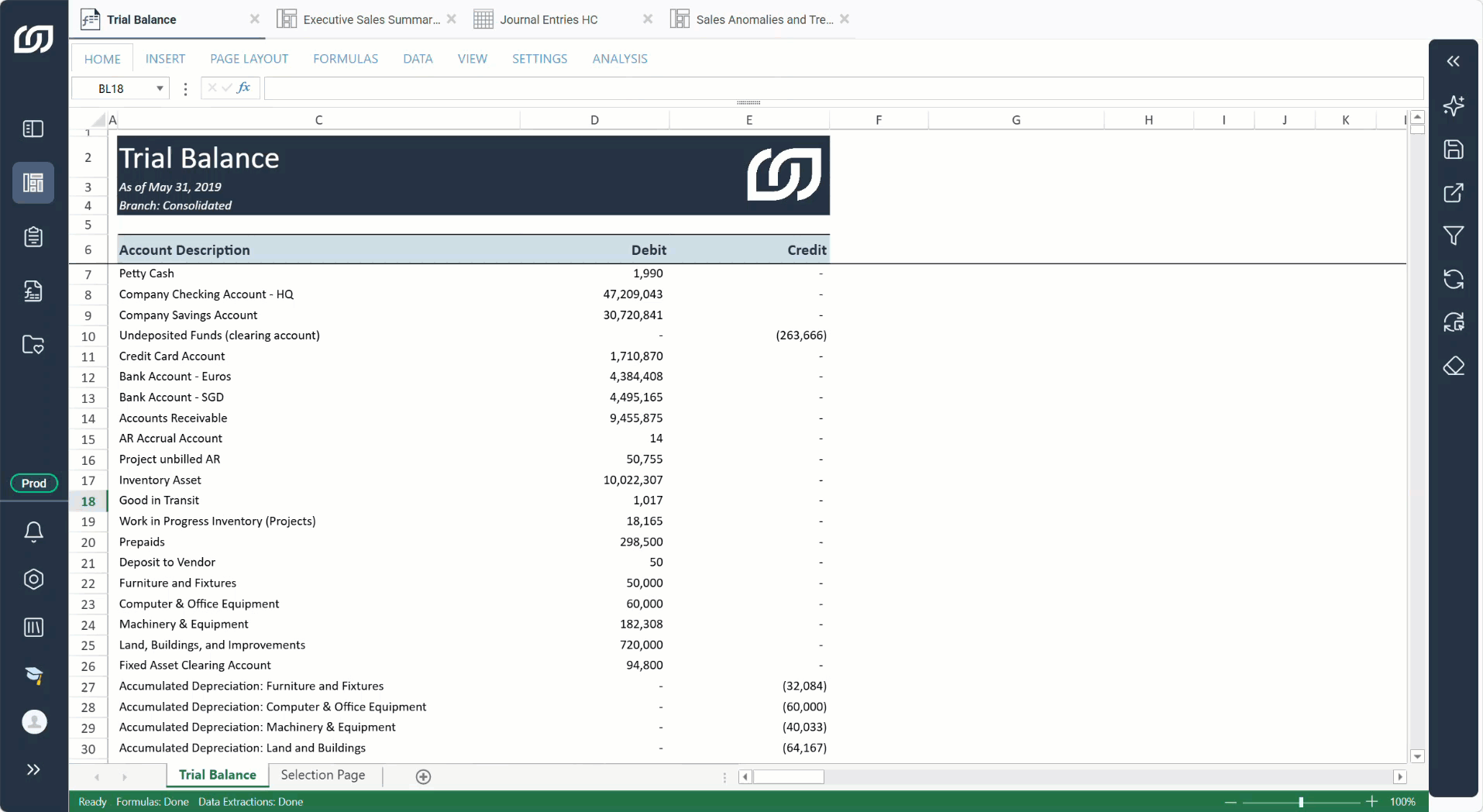Screen dimensions: 1483x812
Task: Click the horizontal scrollbar right arrow
Action: pyautogui.click(x=1399, y=776)
